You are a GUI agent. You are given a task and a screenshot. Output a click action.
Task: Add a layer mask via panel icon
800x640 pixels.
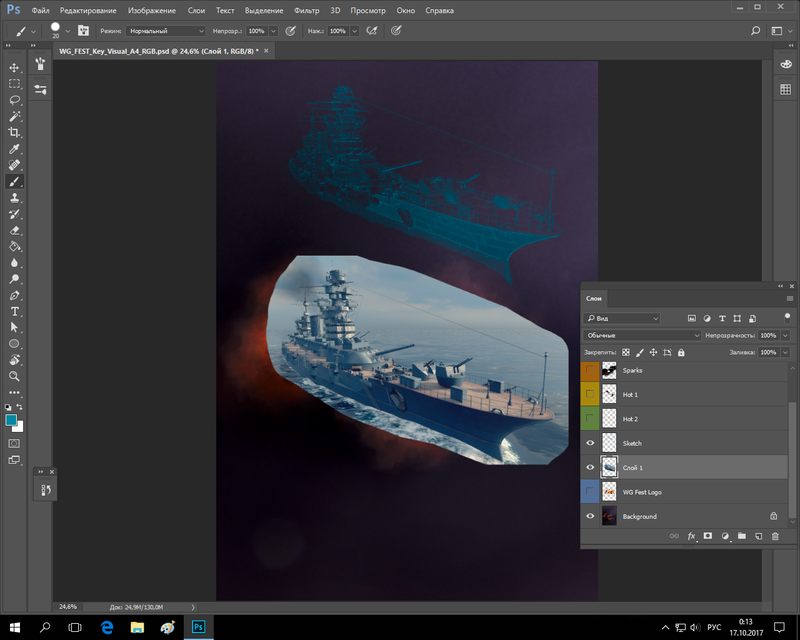pyautogui.click(x=708, y=536)
